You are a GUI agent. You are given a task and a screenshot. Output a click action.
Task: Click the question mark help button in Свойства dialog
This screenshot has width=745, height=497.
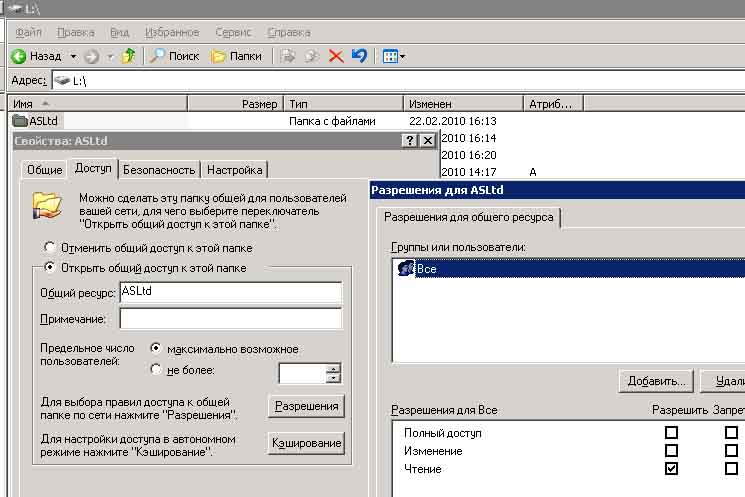pyautogui.click(x=410, y=141)
